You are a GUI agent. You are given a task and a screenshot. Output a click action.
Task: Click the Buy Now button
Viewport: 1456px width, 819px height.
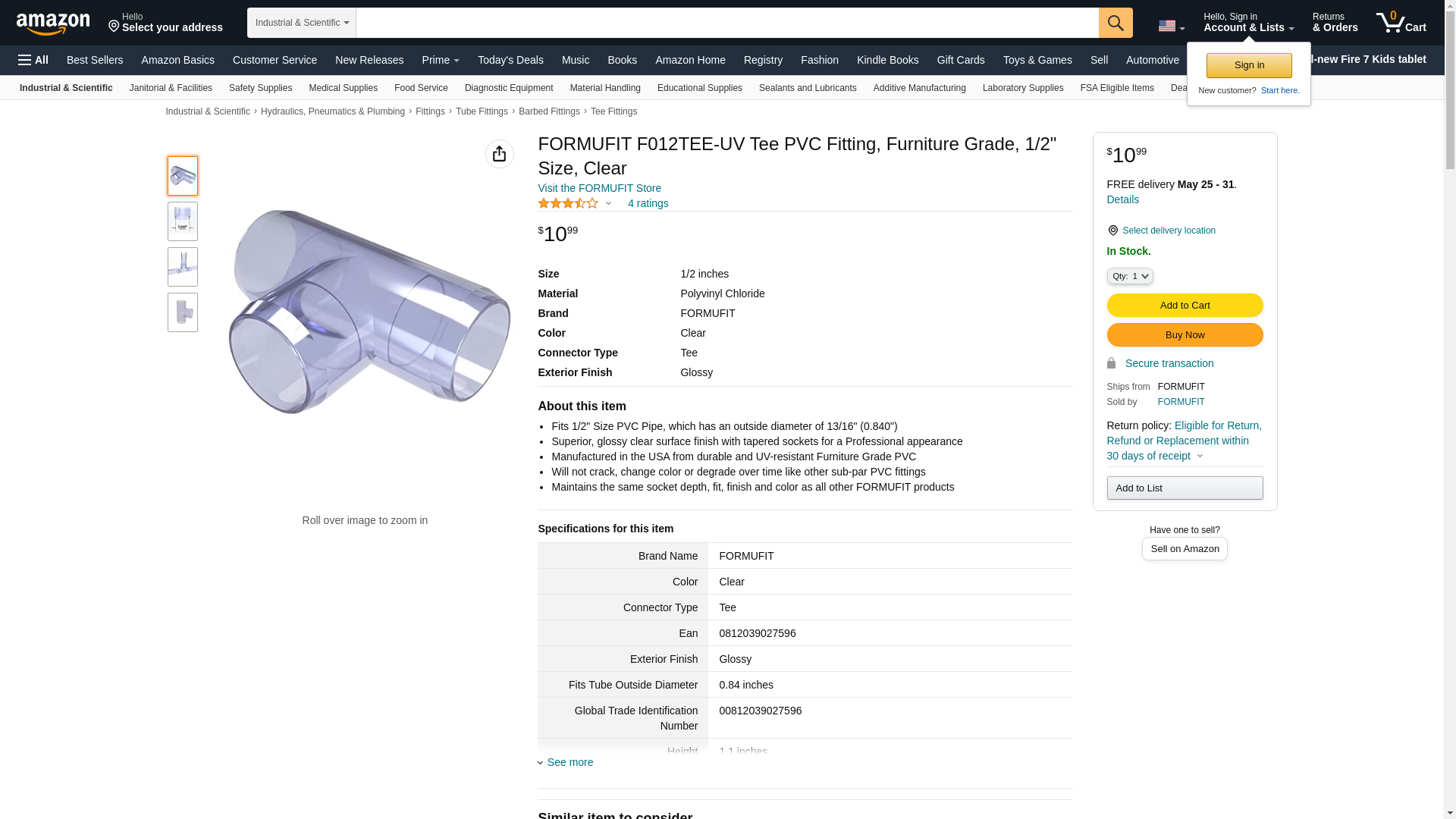point(1185,334)
